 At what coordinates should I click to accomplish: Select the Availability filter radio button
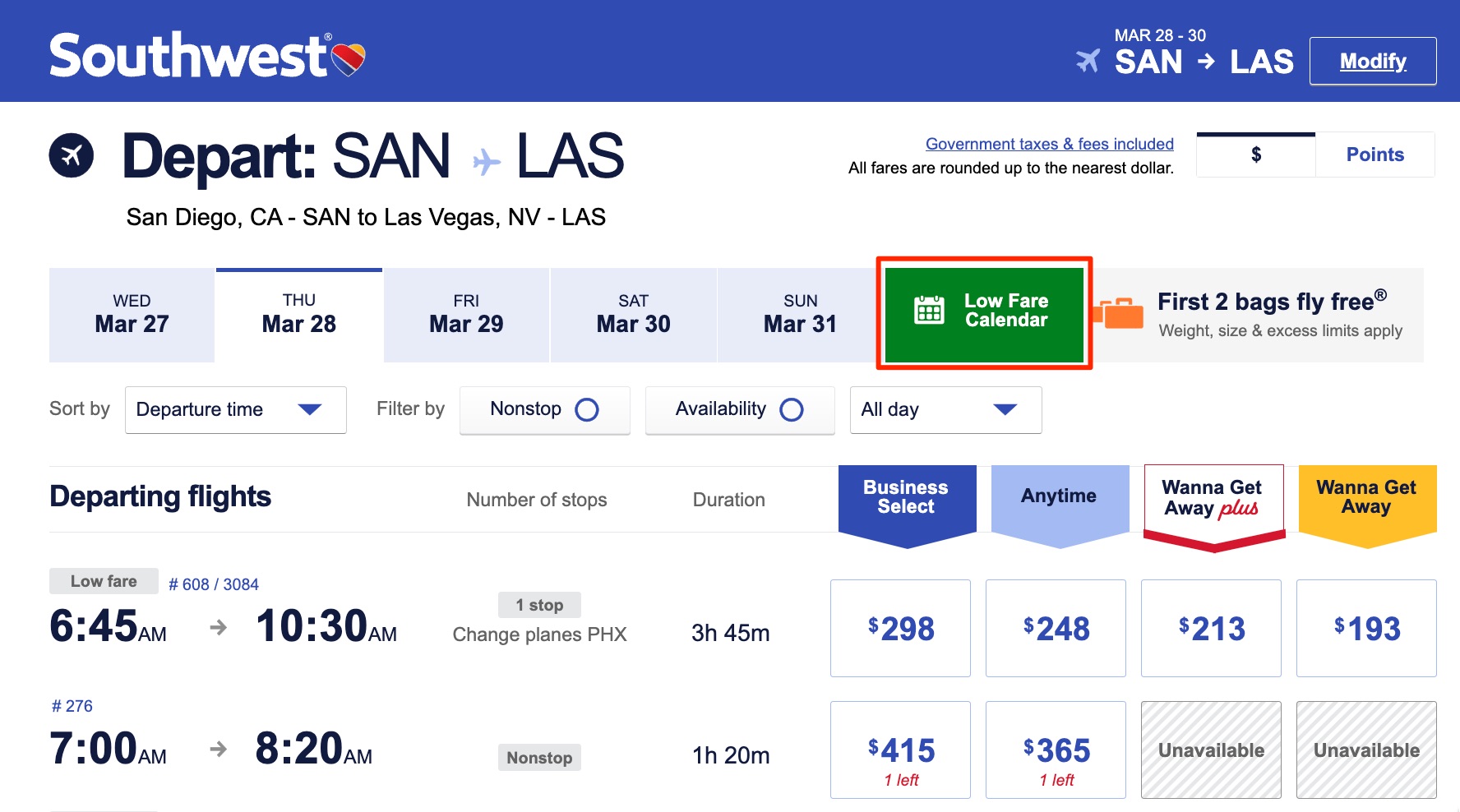pos(791,409)
